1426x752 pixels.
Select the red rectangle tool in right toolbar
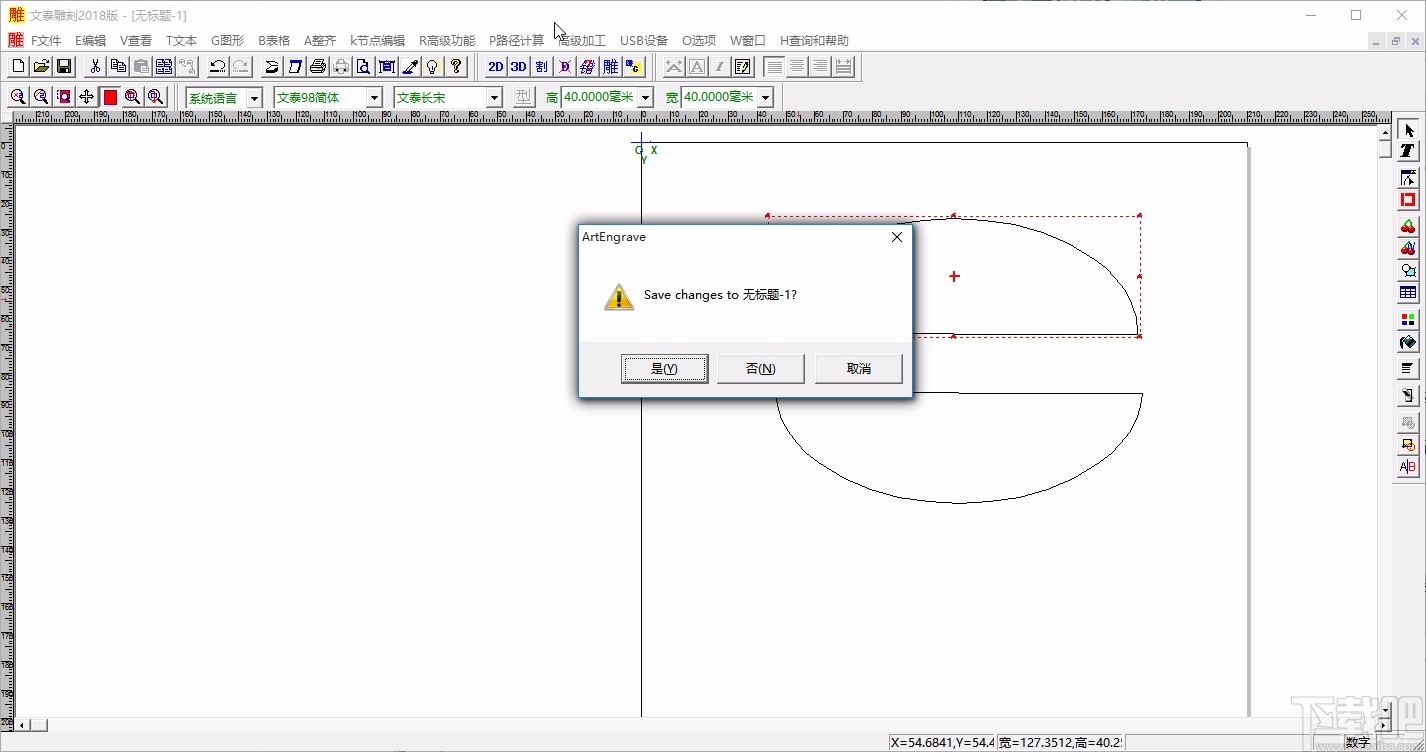tap(1408, 200)
